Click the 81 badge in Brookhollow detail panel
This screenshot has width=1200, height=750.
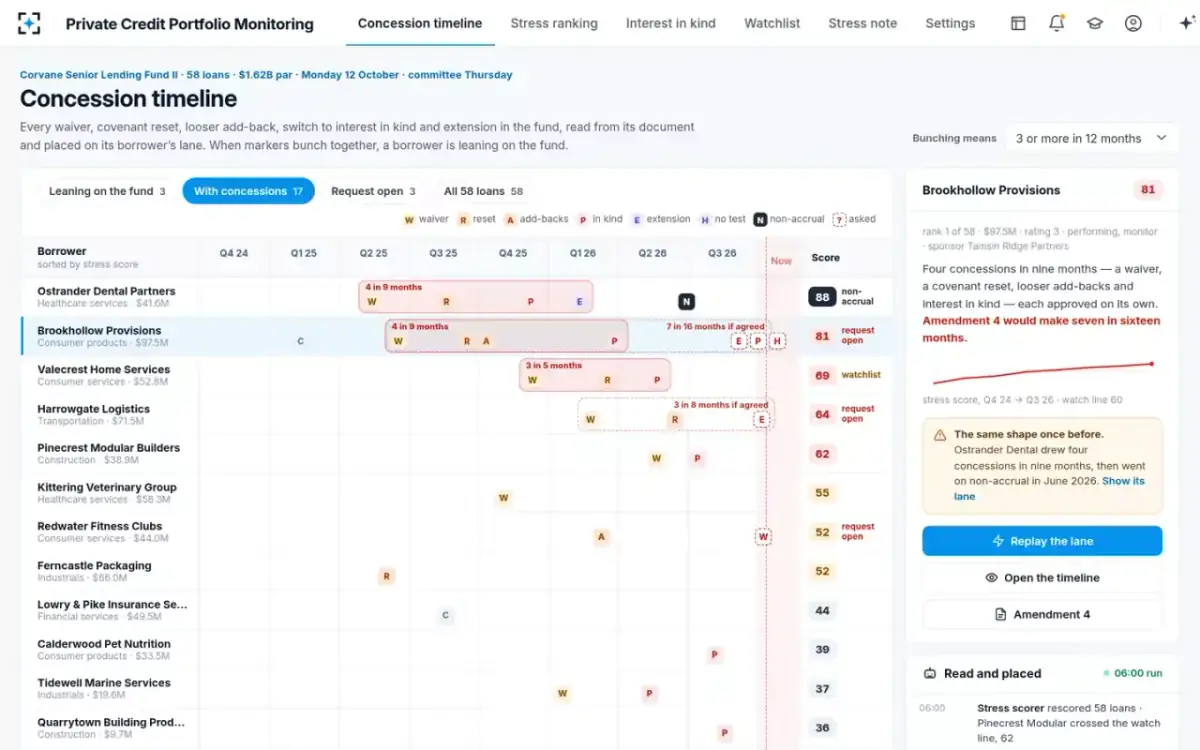1147,190
